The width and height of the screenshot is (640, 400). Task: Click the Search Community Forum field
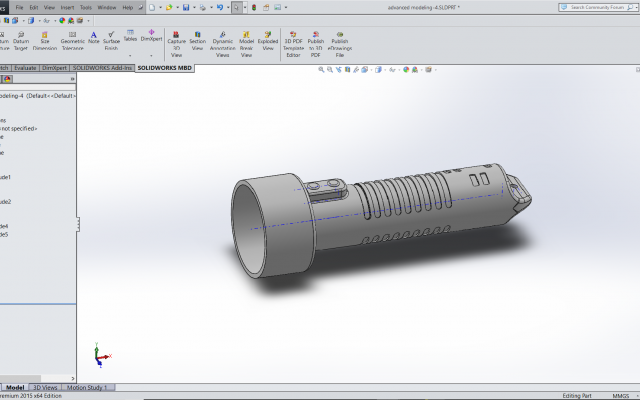(x=597, y=7)
